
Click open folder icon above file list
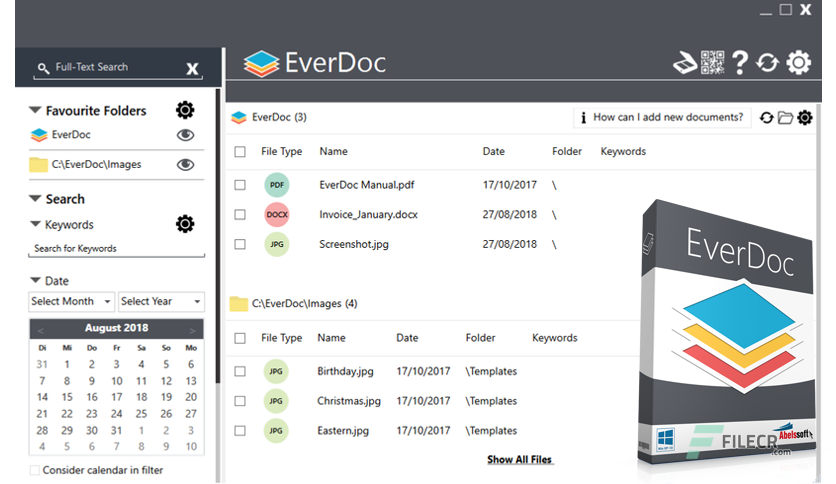(786, 118)
